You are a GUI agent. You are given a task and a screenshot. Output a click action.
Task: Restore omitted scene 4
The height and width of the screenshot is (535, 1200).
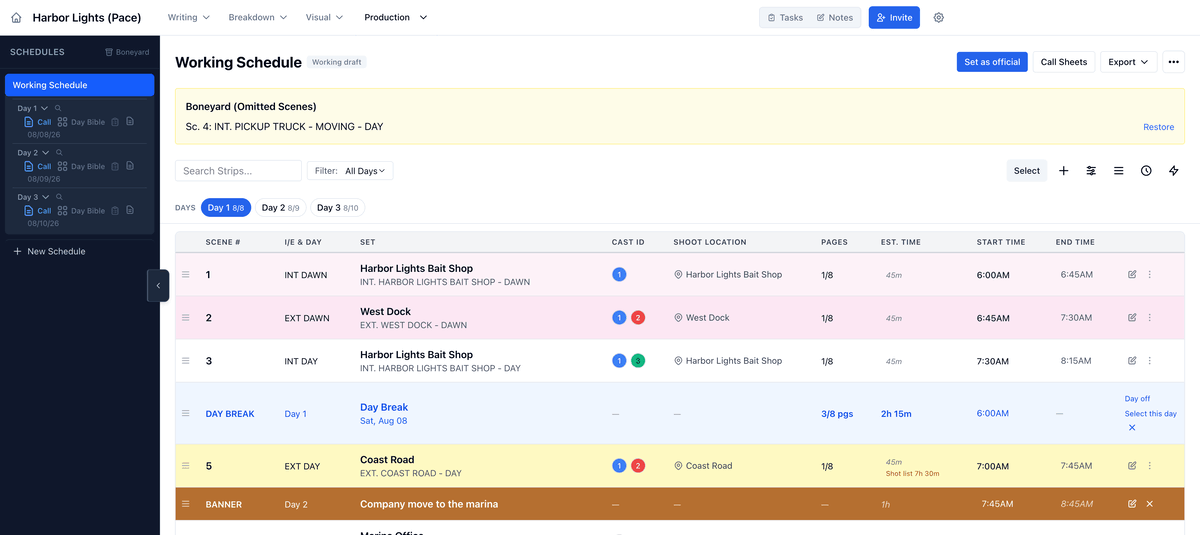click(x=1159, y=127)
